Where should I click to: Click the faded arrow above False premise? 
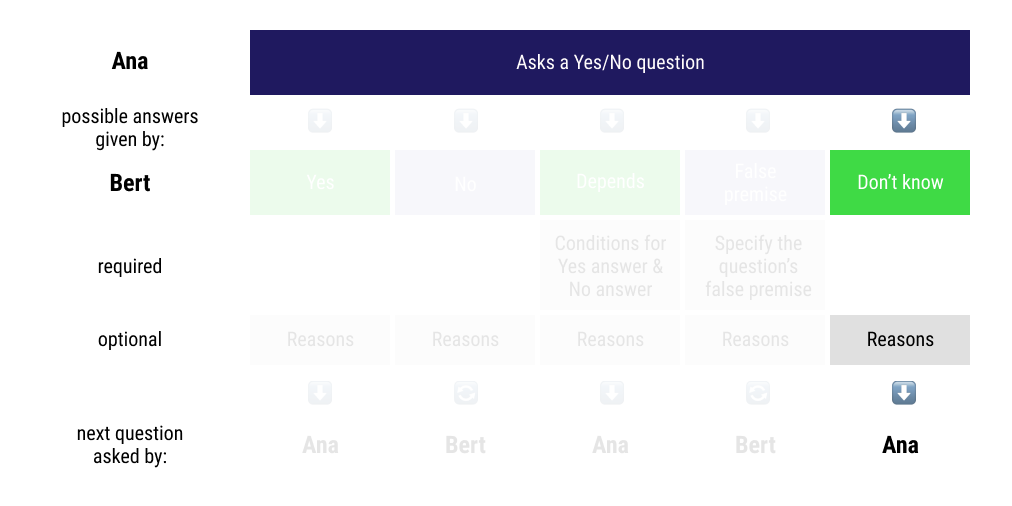[757, 121]
